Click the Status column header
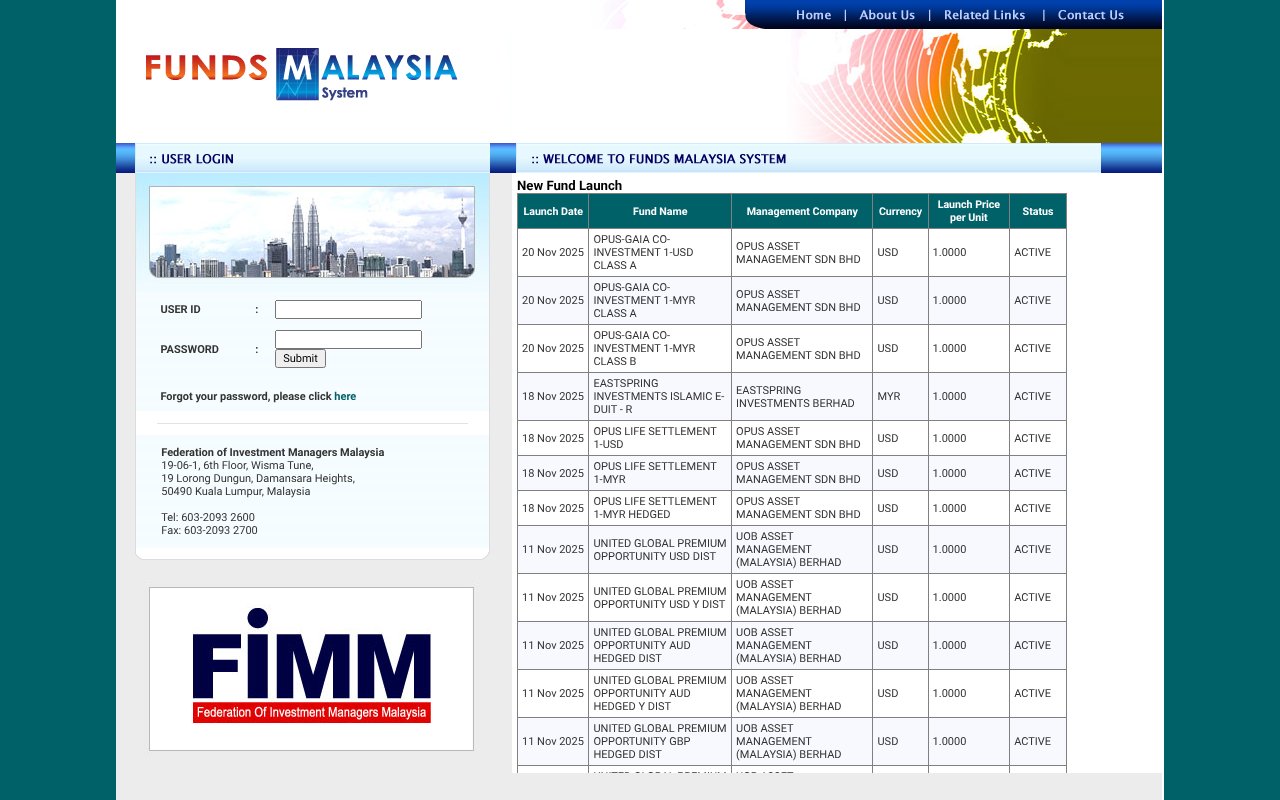 (1037, 211)
